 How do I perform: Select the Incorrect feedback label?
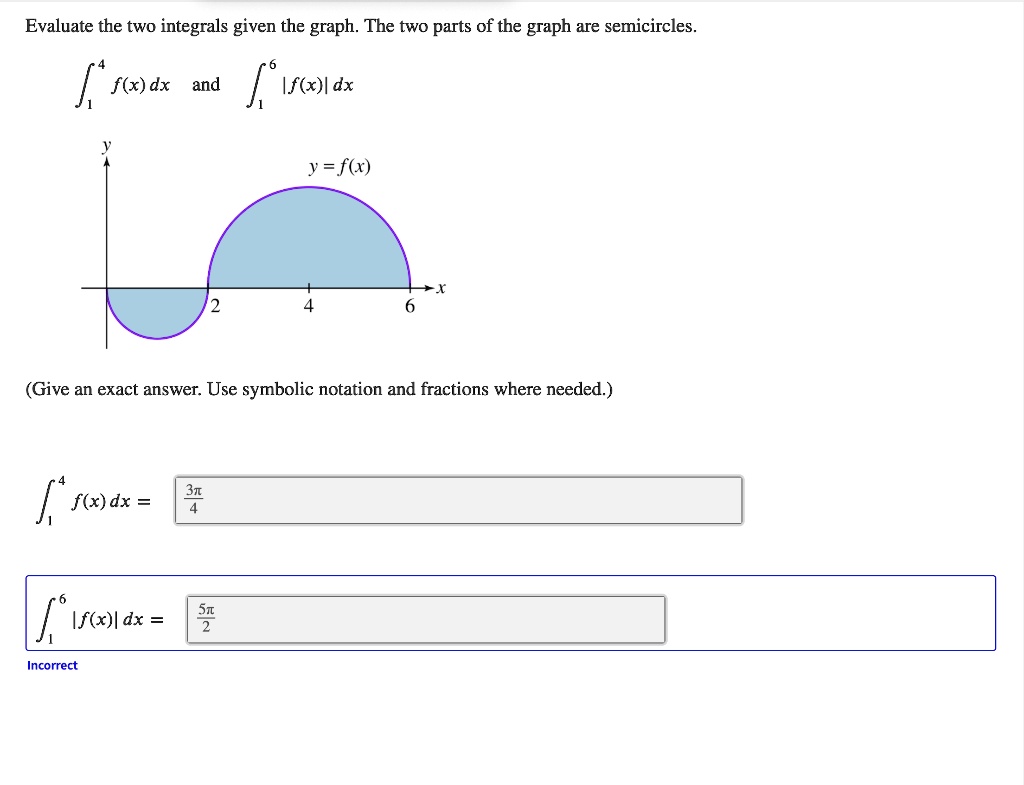tap(52, 665)
